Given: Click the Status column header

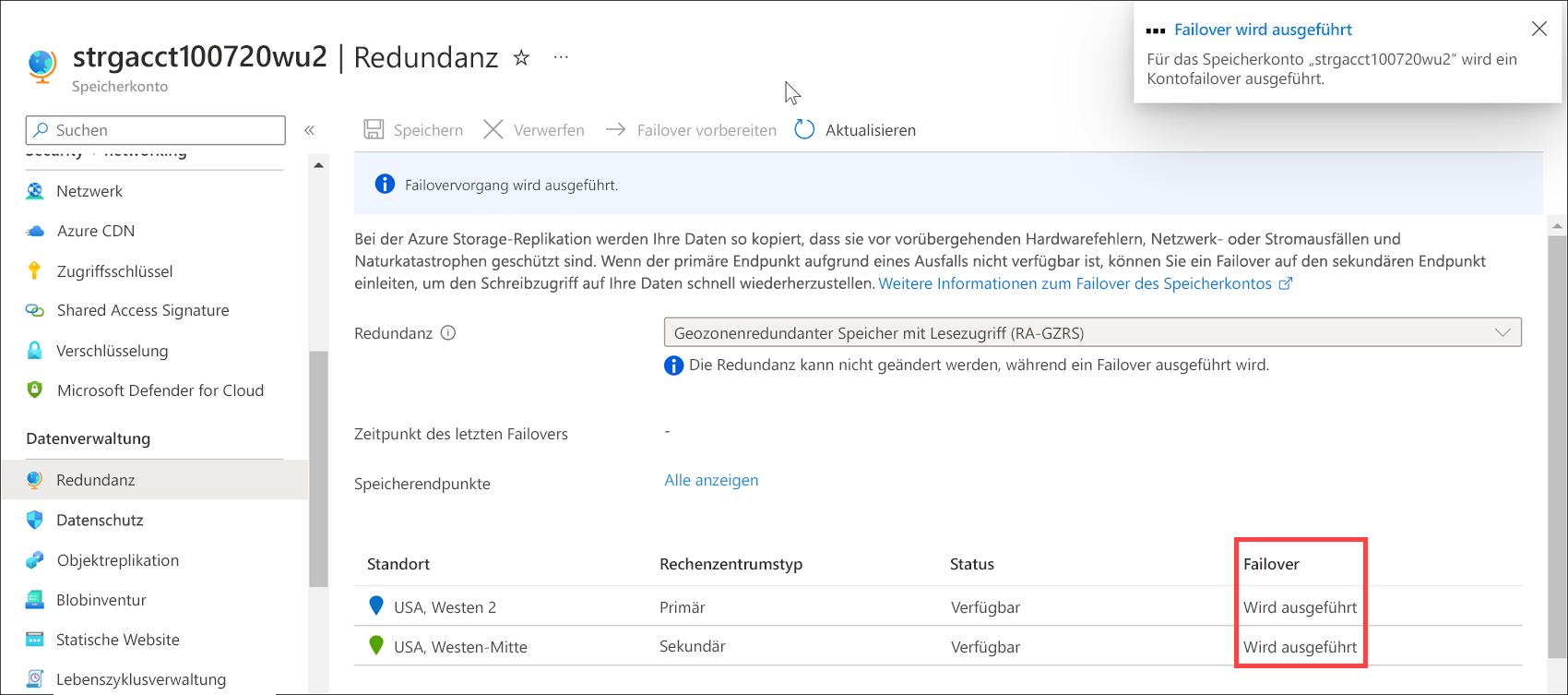Looking at the screenshot, I should (972, 564).
